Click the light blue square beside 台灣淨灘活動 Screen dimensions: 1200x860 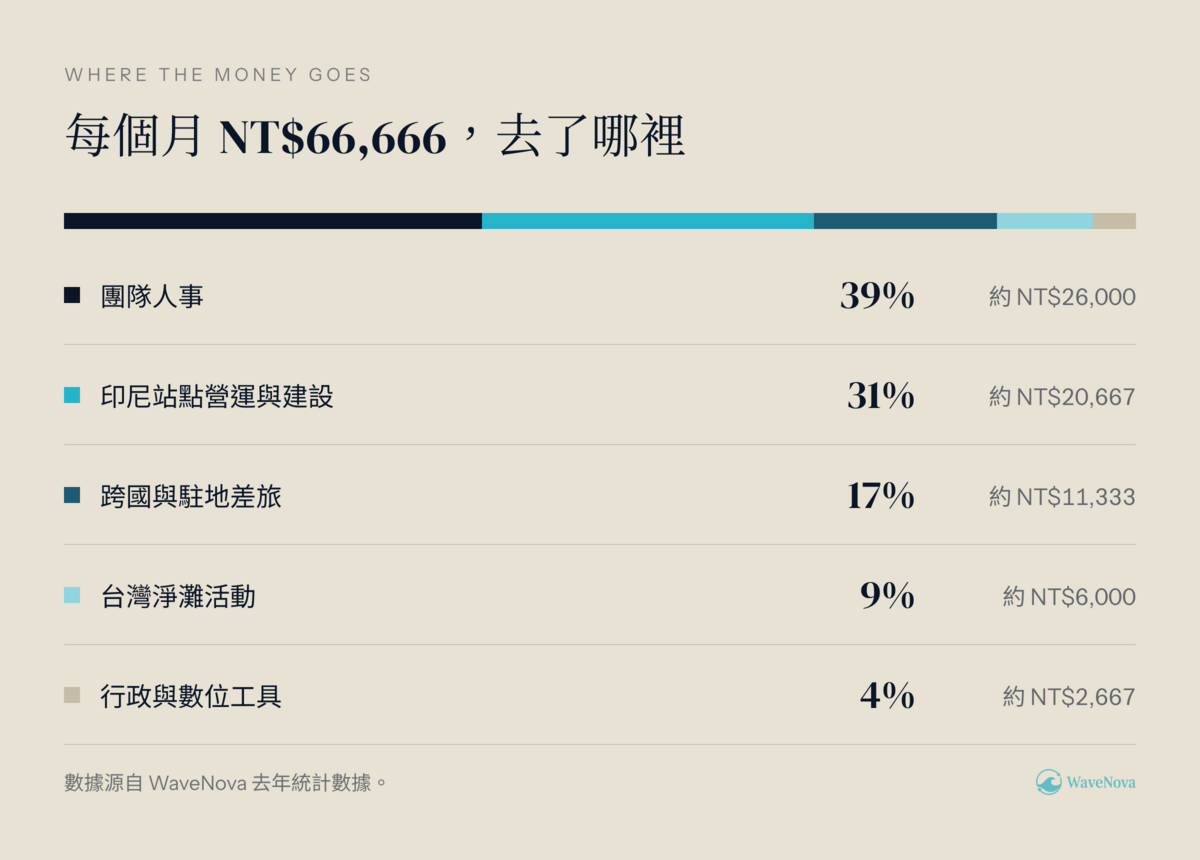[x=72, y=595]
